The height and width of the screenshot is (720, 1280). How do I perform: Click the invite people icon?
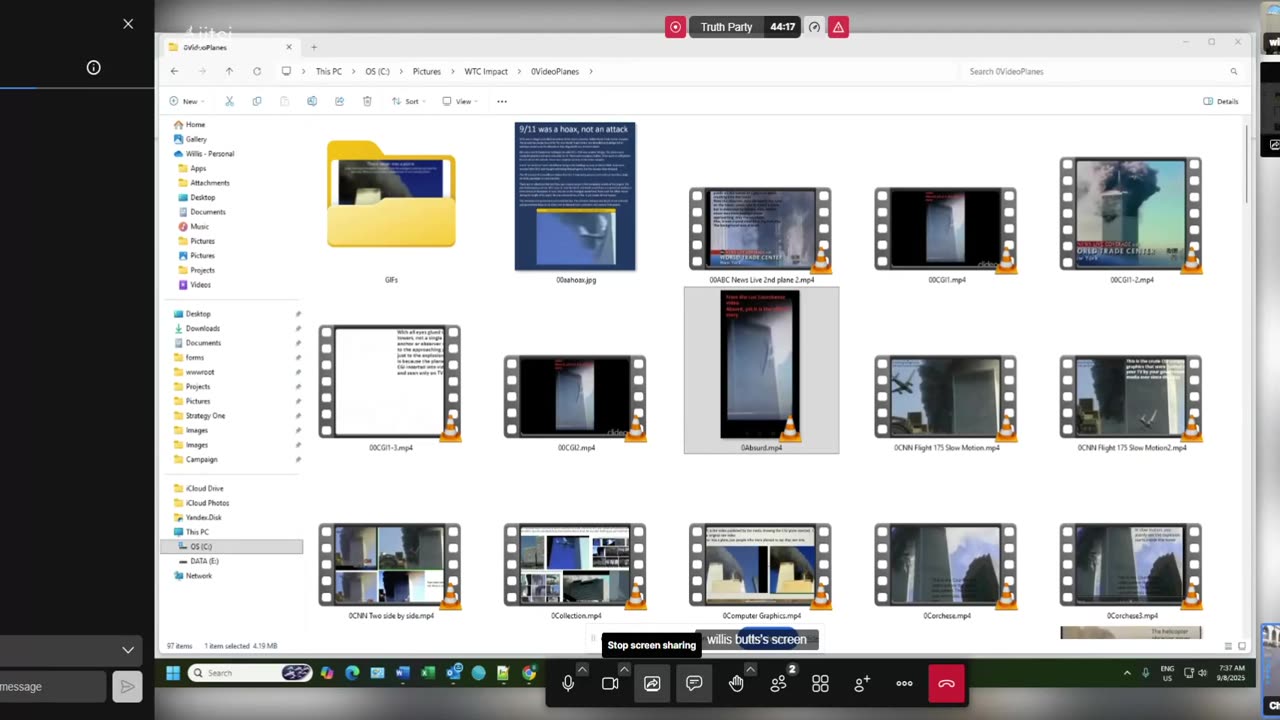pos(862,684)
